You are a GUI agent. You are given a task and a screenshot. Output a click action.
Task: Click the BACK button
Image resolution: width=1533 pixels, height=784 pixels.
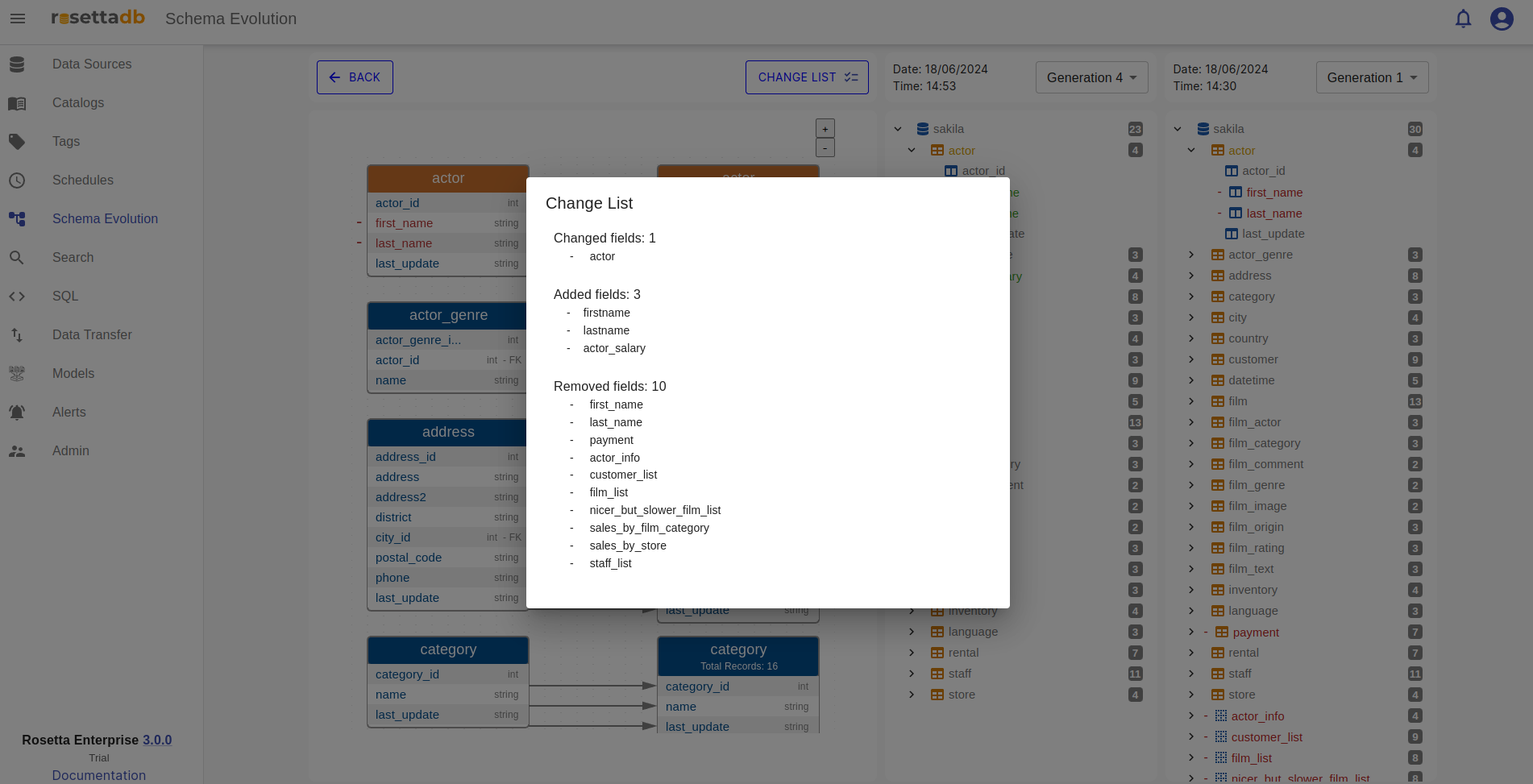355,77
